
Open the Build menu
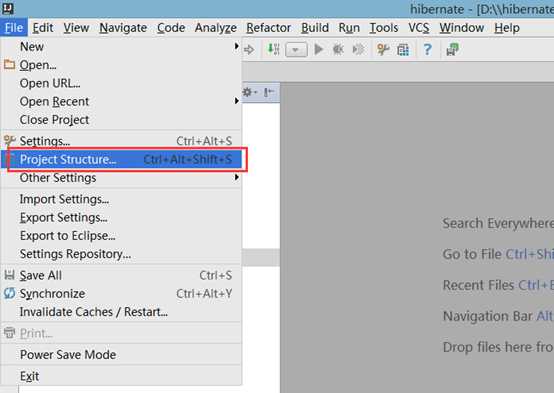point(315,28)
